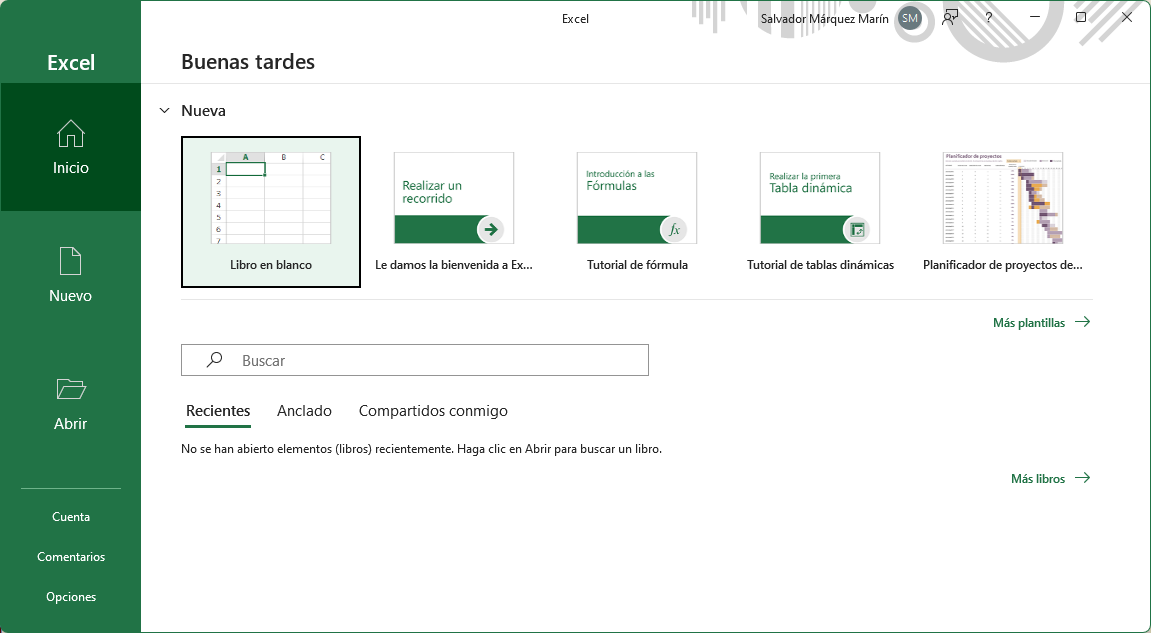Click the SM account avatar
The image size is (1151, 633).
[909, 18]
